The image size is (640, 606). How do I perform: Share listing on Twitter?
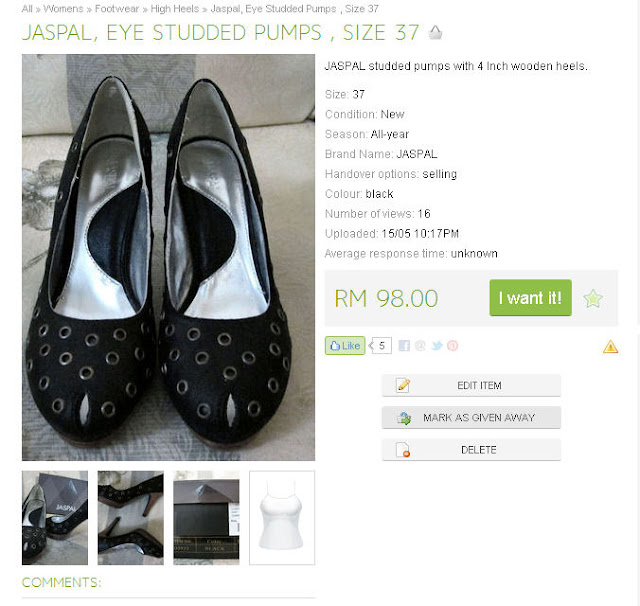(437, 346)
